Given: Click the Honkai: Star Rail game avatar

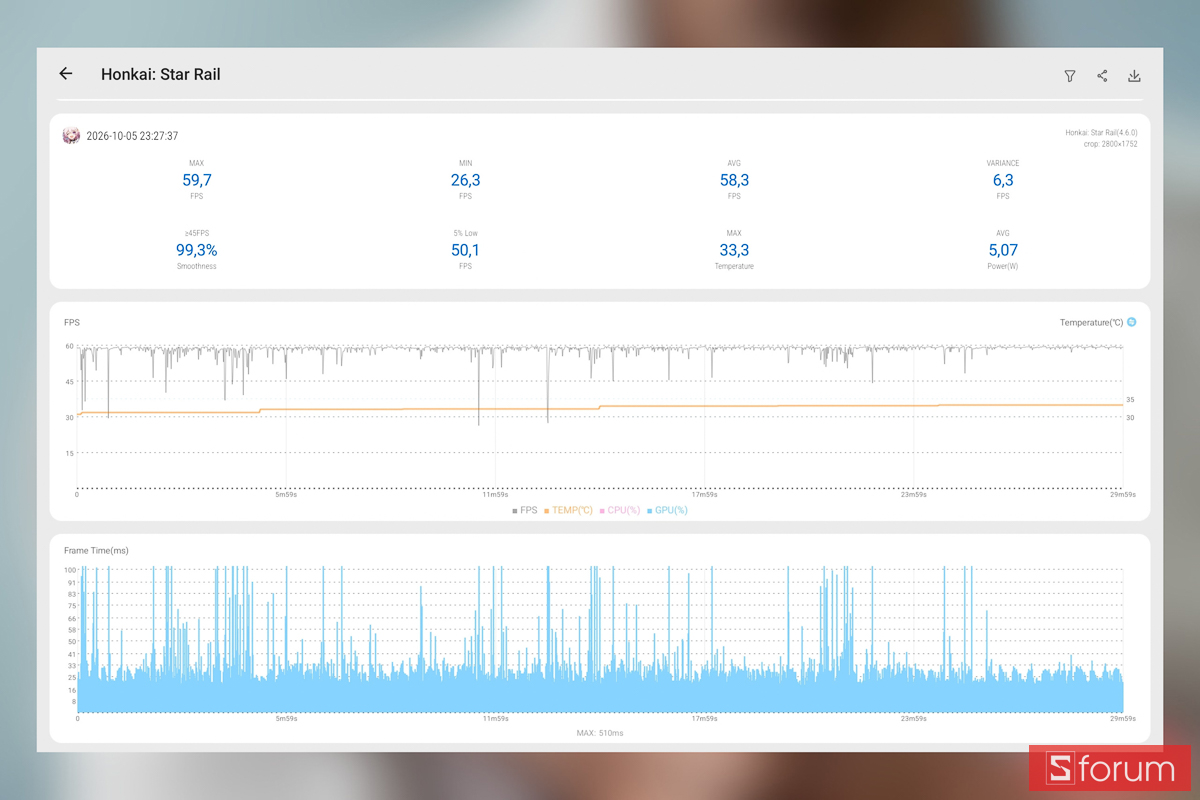Looking at the screenshot, I should 71,136.
